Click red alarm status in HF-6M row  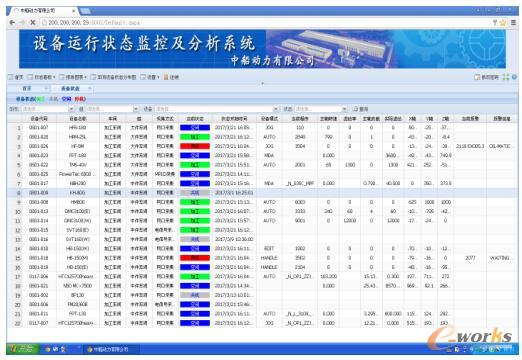(x=195, y=146)
